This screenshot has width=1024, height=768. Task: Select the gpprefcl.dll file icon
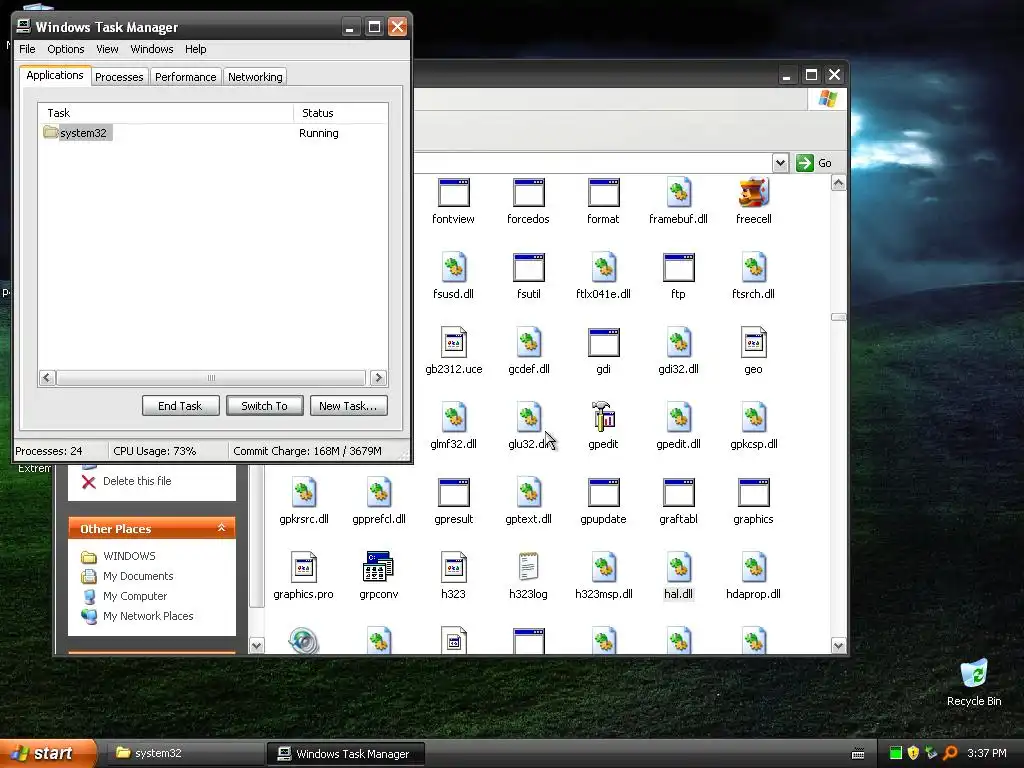379,493
